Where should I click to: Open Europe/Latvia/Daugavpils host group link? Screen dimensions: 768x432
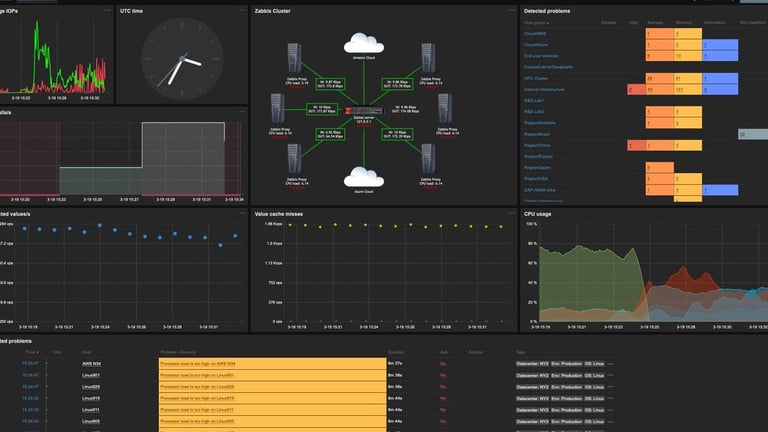[548, 67]
